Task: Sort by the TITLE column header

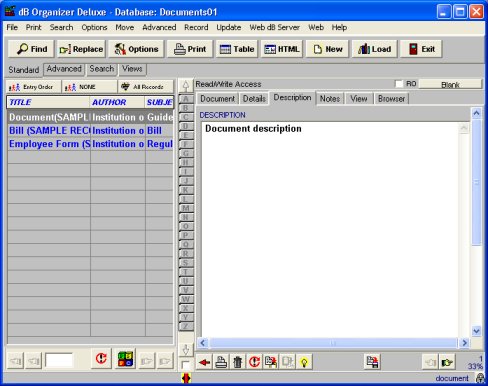Action: coord(48,102)
